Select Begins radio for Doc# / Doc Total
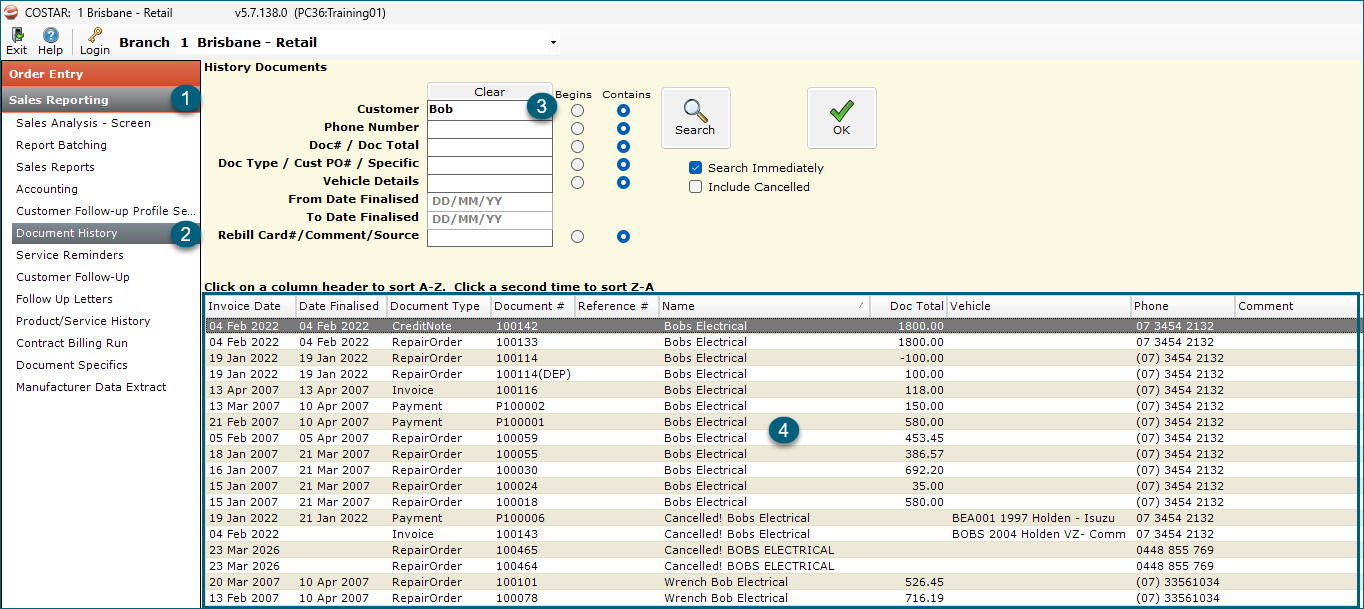 pos(578,146)
